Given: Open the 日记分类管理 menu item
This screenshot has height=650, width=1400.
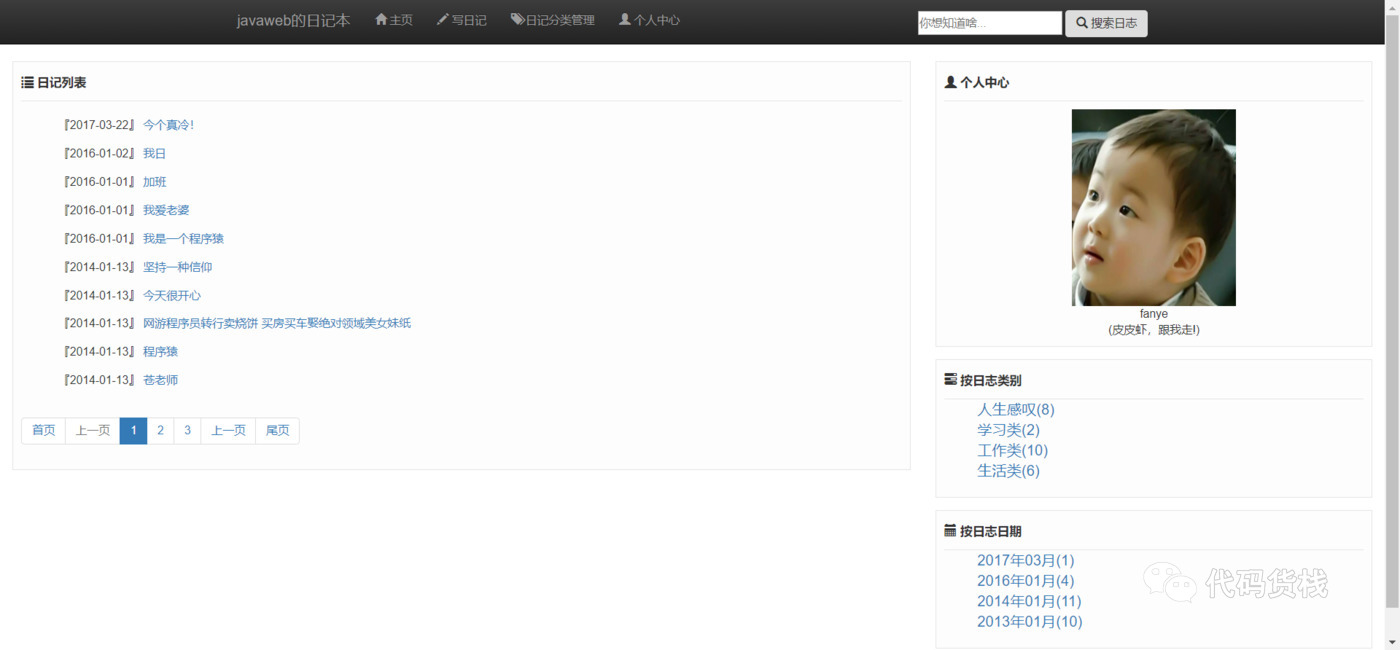Looking at the screenshot, I should tap(558, 18).
